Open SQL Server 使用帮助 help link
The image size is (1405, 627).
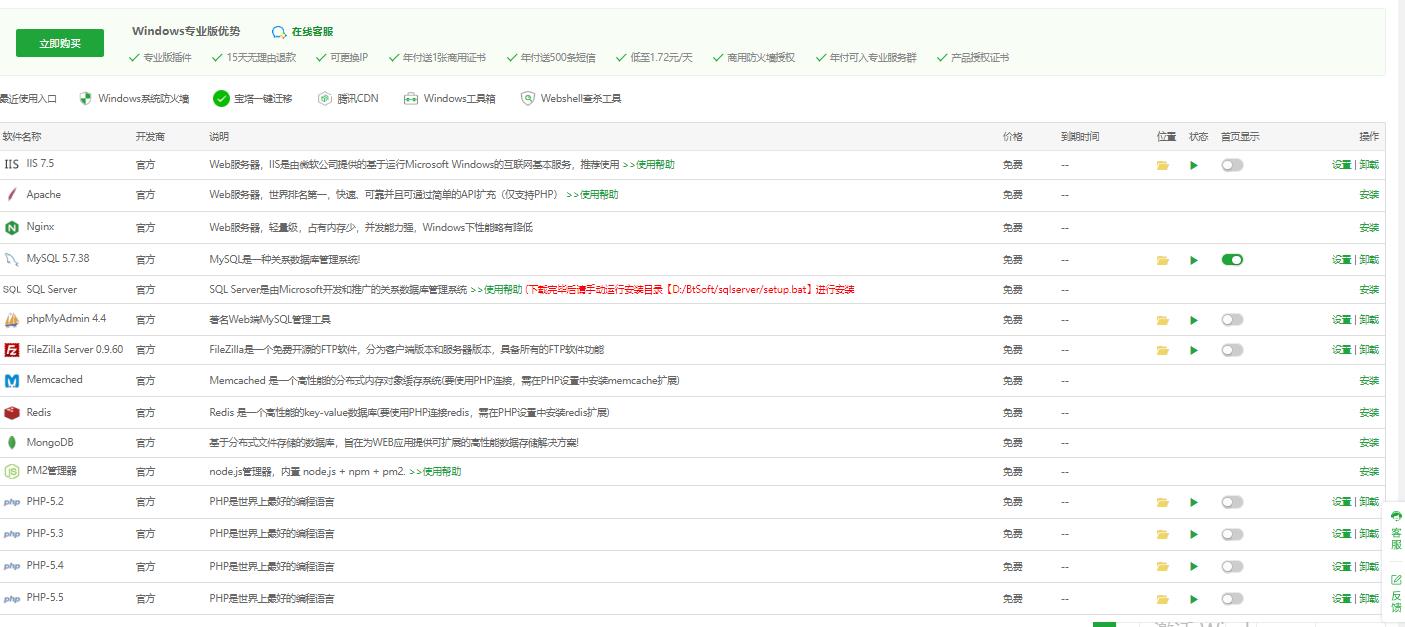tap(496, 290)
